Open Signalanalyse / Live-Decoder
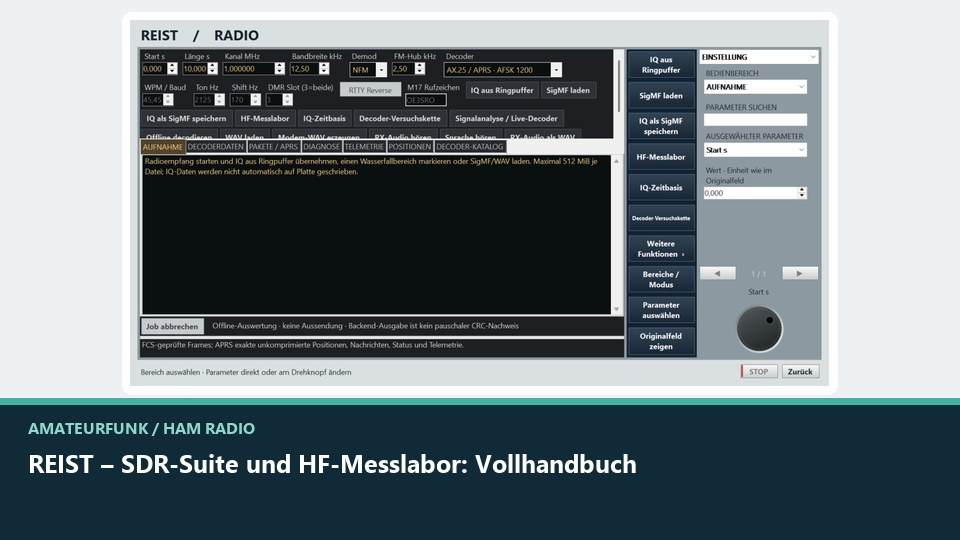Image resolution: width=960 pixels, height=540 pixels. [506, 119]
